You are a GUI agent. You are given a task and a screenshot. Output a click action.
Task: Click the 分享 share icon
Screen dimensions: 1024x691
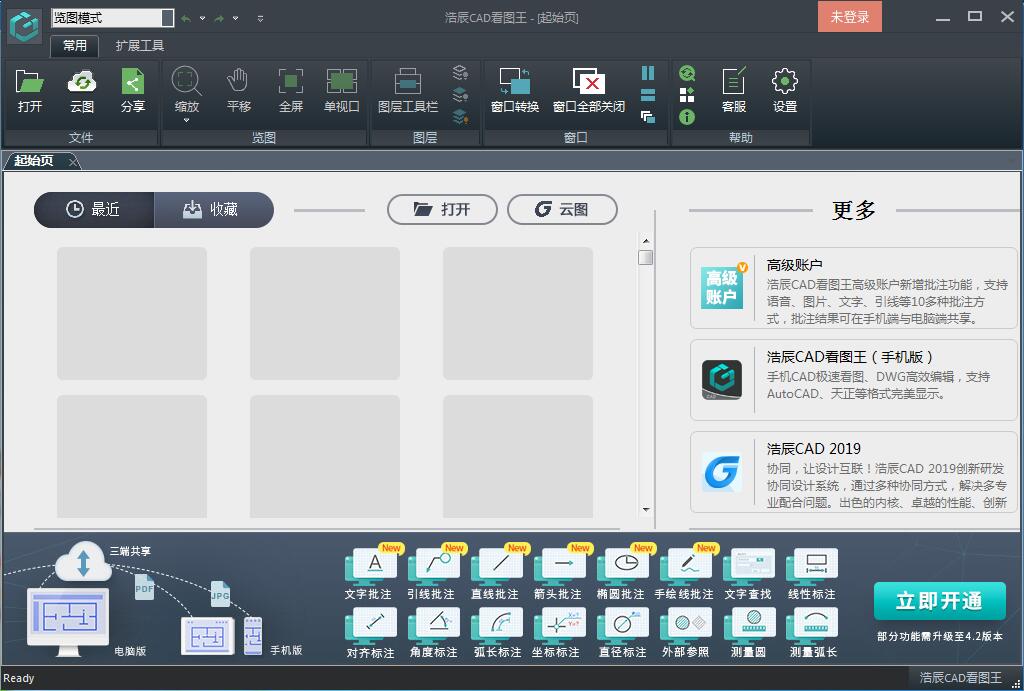pyautogui.click(x=133, y=90)
